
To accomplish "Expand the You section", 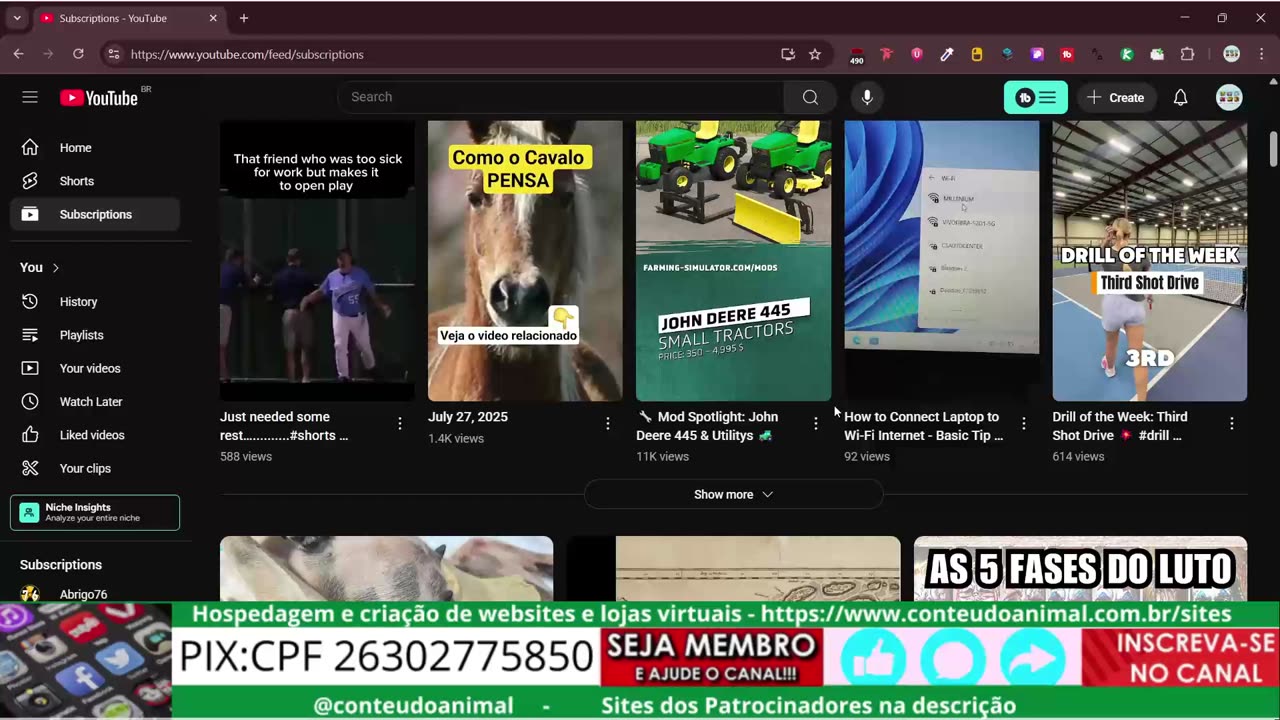I will [40, 268].
